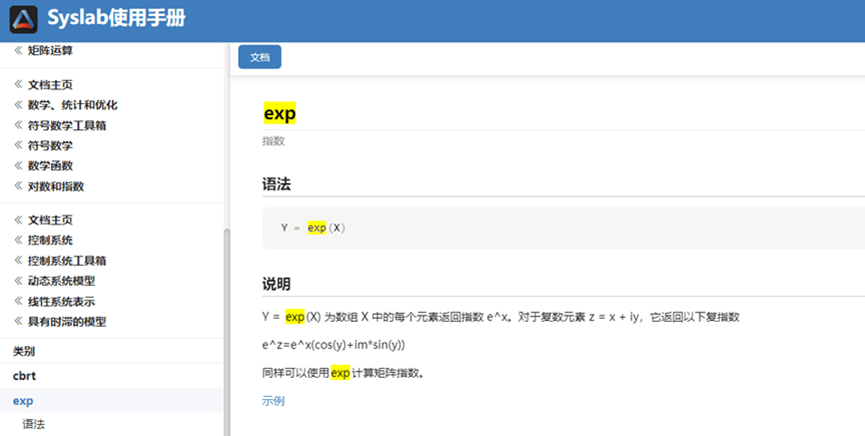Open 符号数学 sidebar entry
This screenshot has height=436, width=865.
(x=50, y=146)
